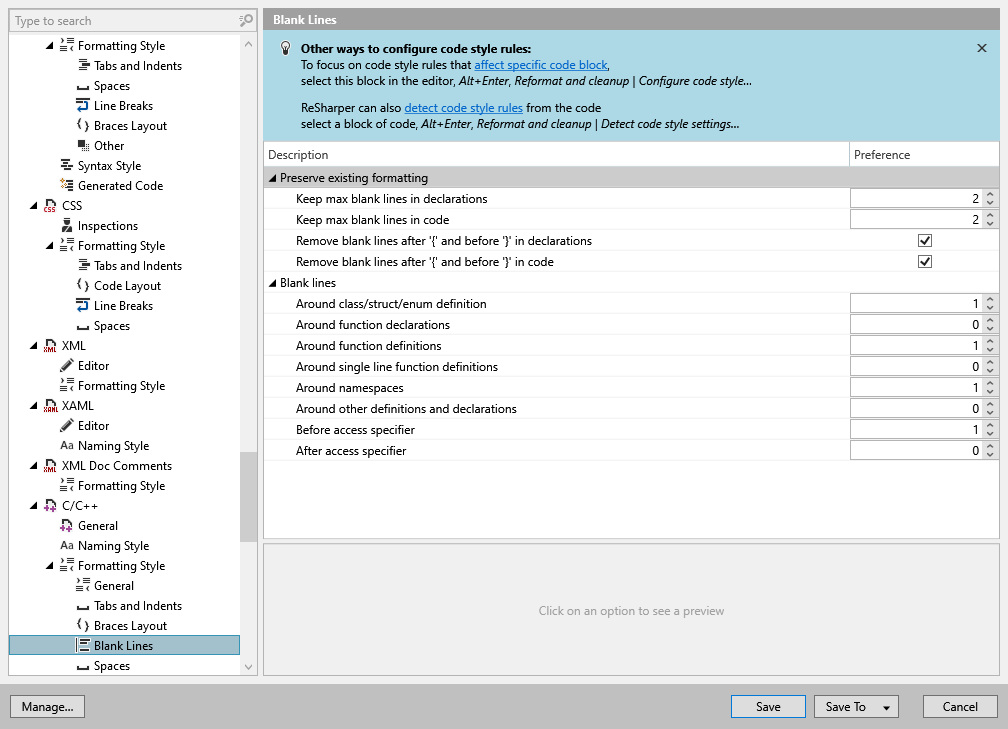
Task: Collapse the Preserve existing formatting group
Action: click(x=272, y=177)
